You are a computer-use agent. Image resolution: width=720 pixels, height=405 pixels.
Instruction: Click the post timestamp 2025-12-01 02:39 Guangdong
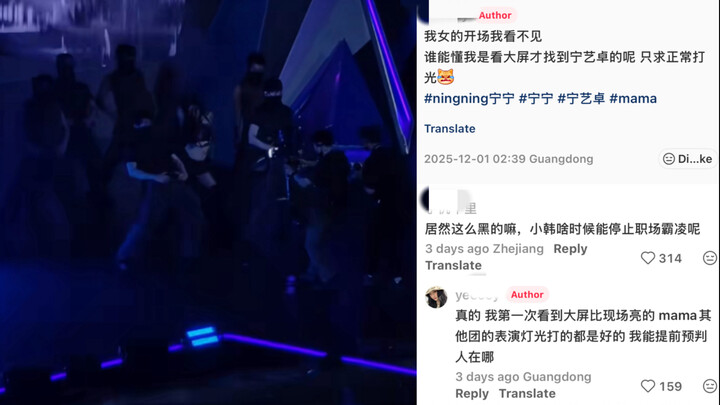[508, 159]
